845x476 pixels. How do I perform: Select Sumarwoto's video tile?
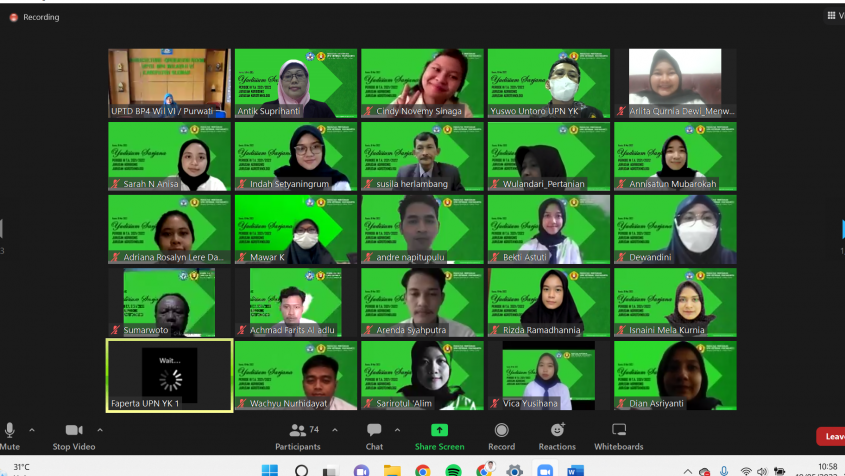[169, 302]
